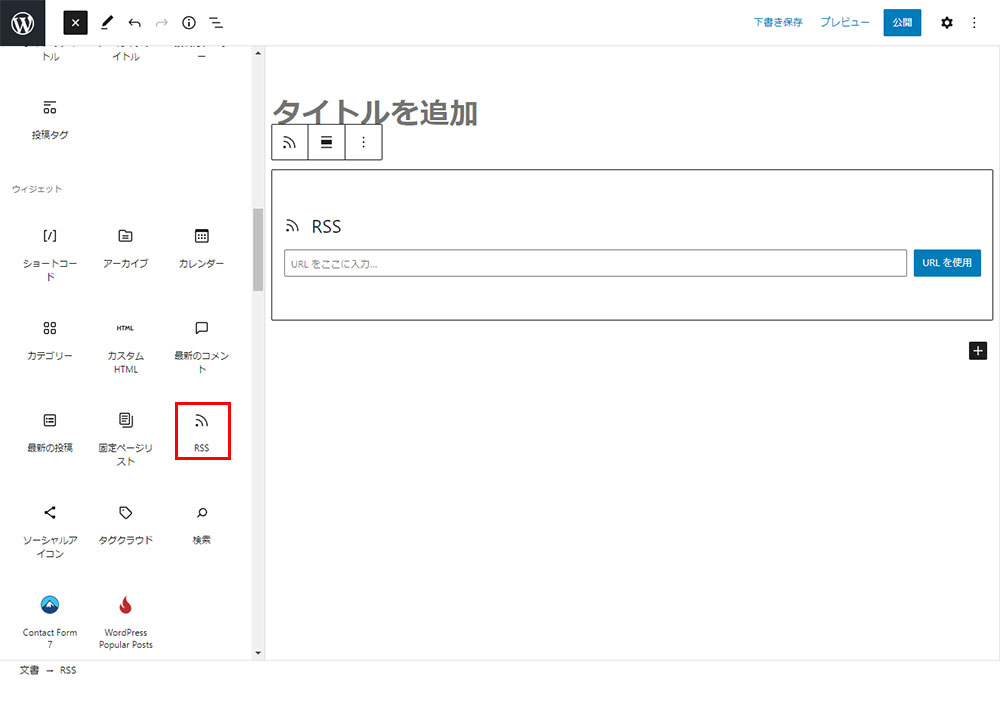Insert the Archives block
This screenshot has height=703, width=1000.
coord(125,248)
